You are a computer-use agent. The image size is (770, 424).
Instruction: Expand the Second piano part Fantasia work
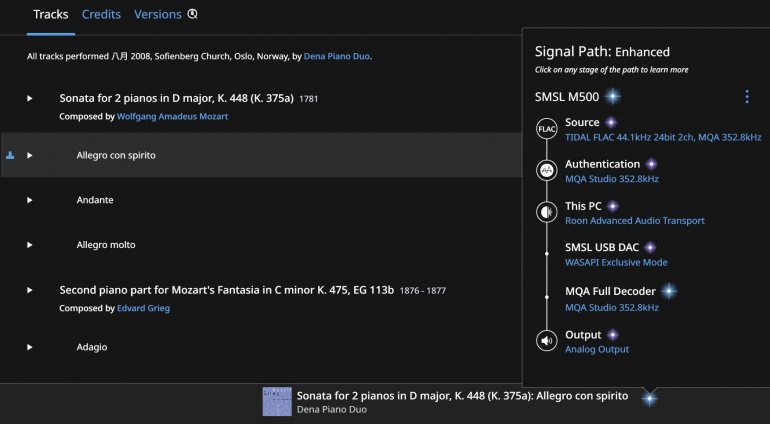click(x=30, y=290)
